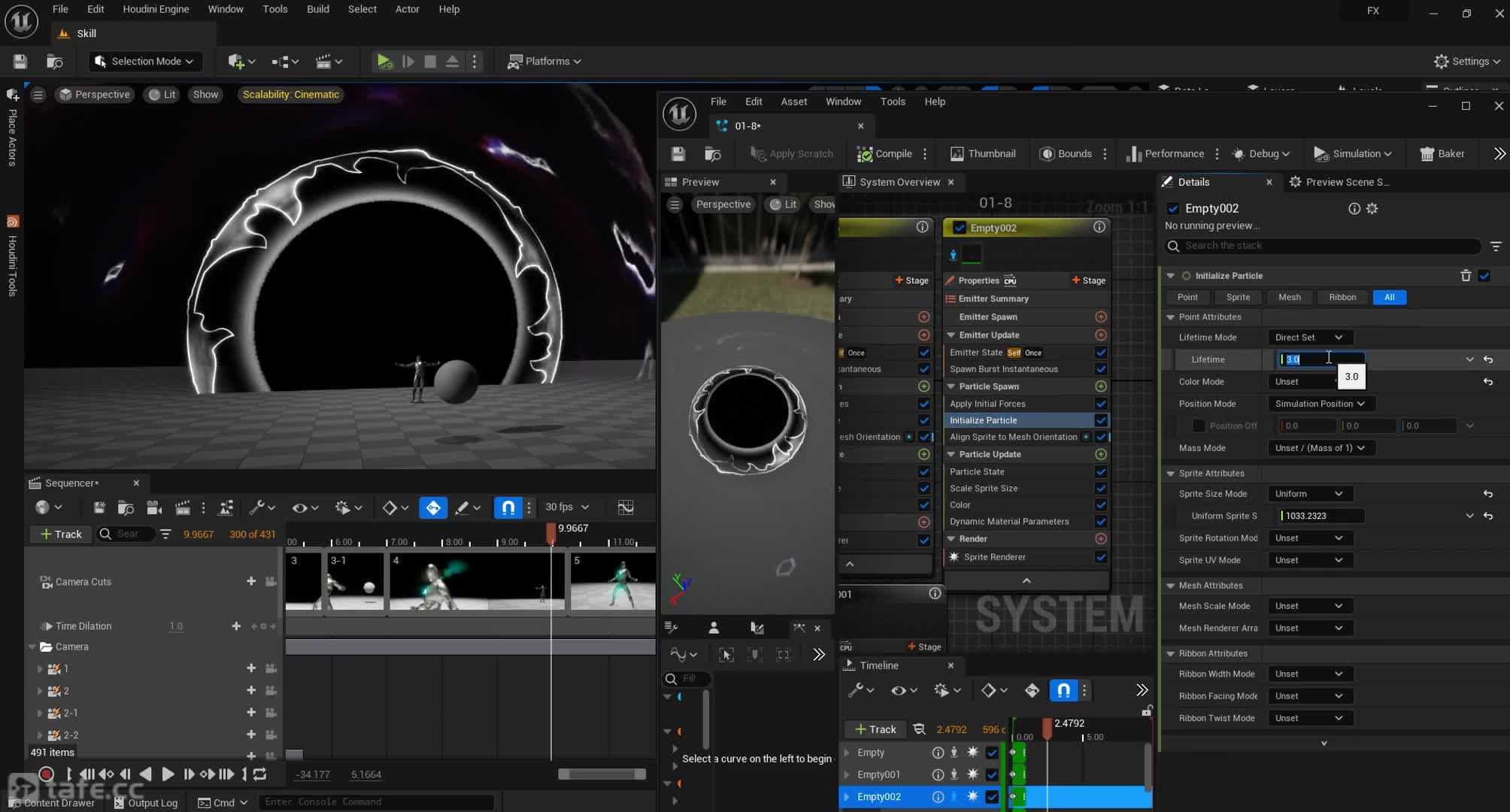Switch to Preview Scene Settings tab

(1339, 182)
